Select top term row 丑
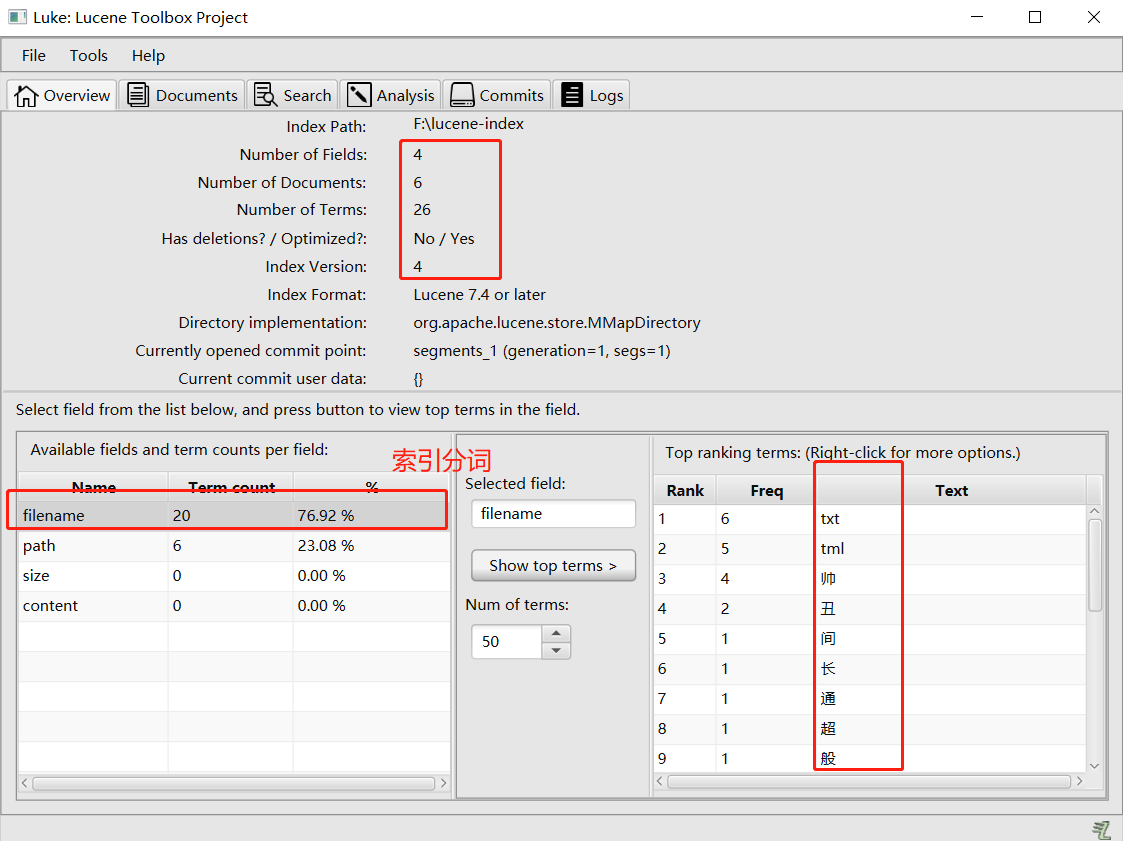The height and width of the screenshot is (841, 1123). 870,608
